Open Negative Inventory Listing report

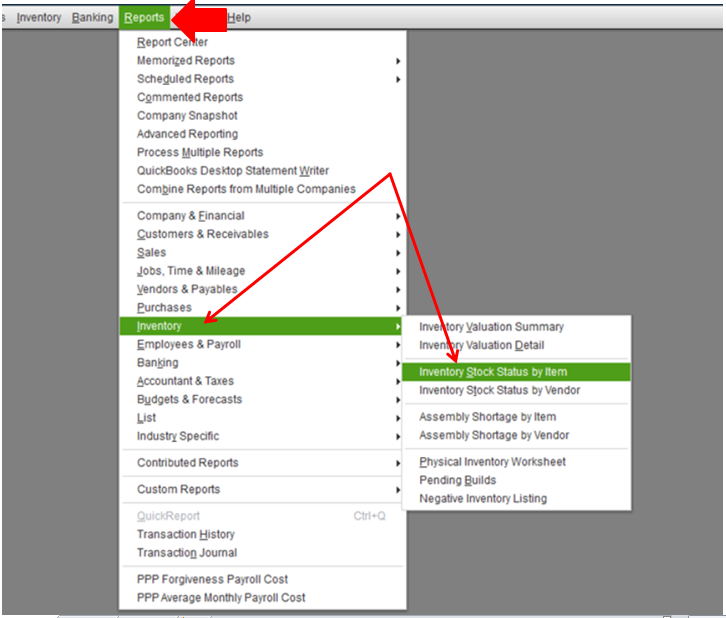pos(516,499)
